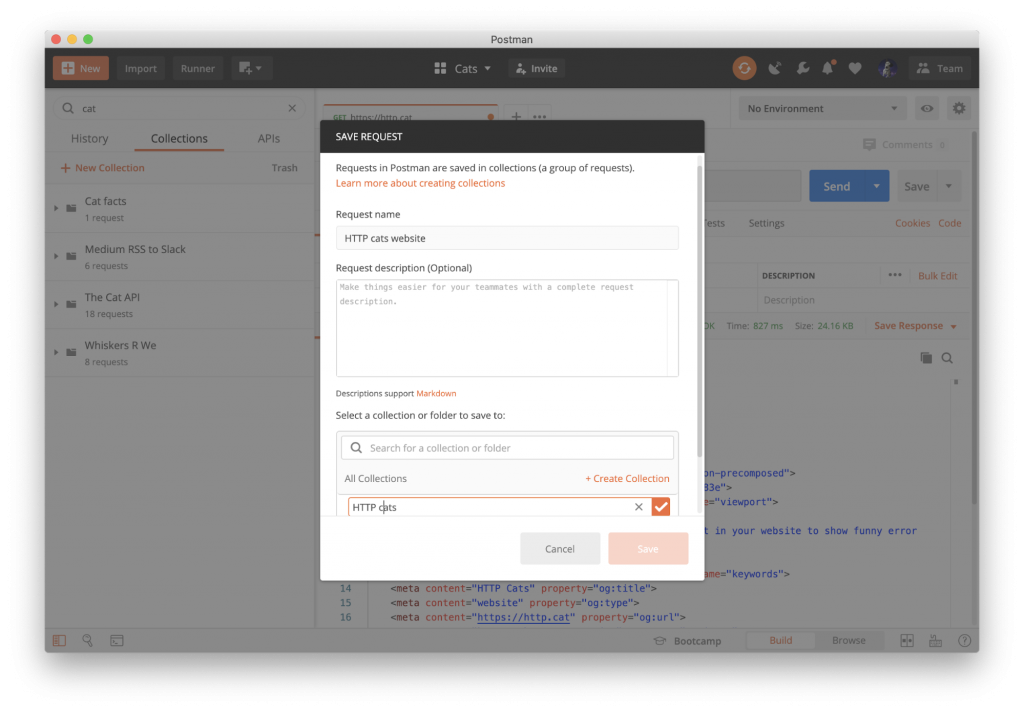Open the Settings request tab
Screen dimensions: 1024x712
pyautogui.click(x=766, y=223)
